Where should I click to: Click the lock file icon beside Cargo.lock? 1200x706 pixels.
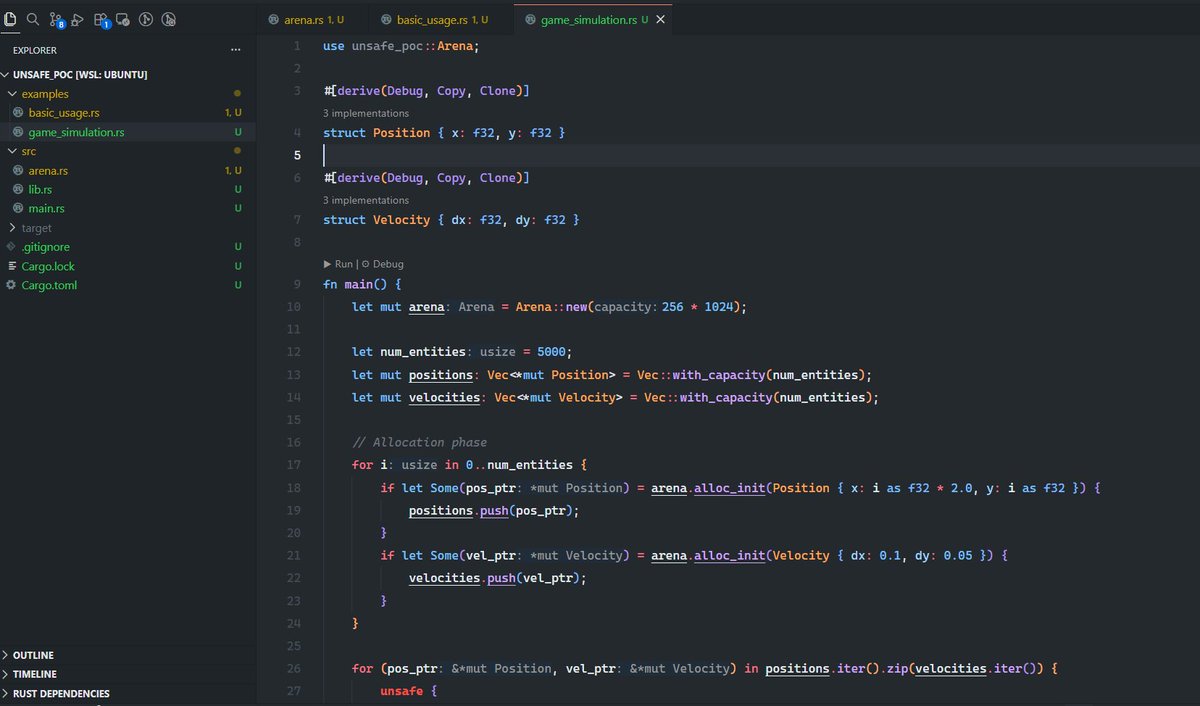pos(11,266)
